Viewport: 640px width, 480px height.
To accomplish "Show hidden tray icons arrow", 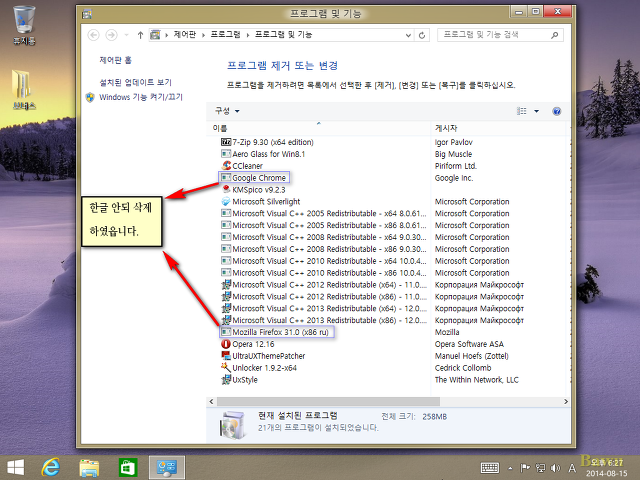I will [510, 468].
